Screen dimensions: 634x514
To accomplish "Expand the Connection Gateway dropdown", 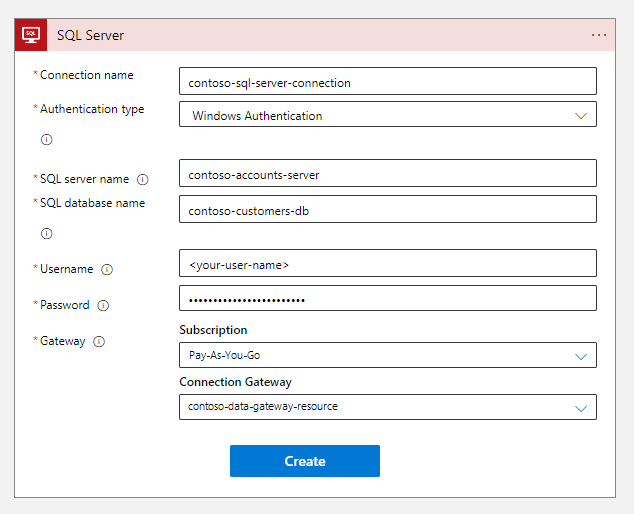I will point(581,407).
